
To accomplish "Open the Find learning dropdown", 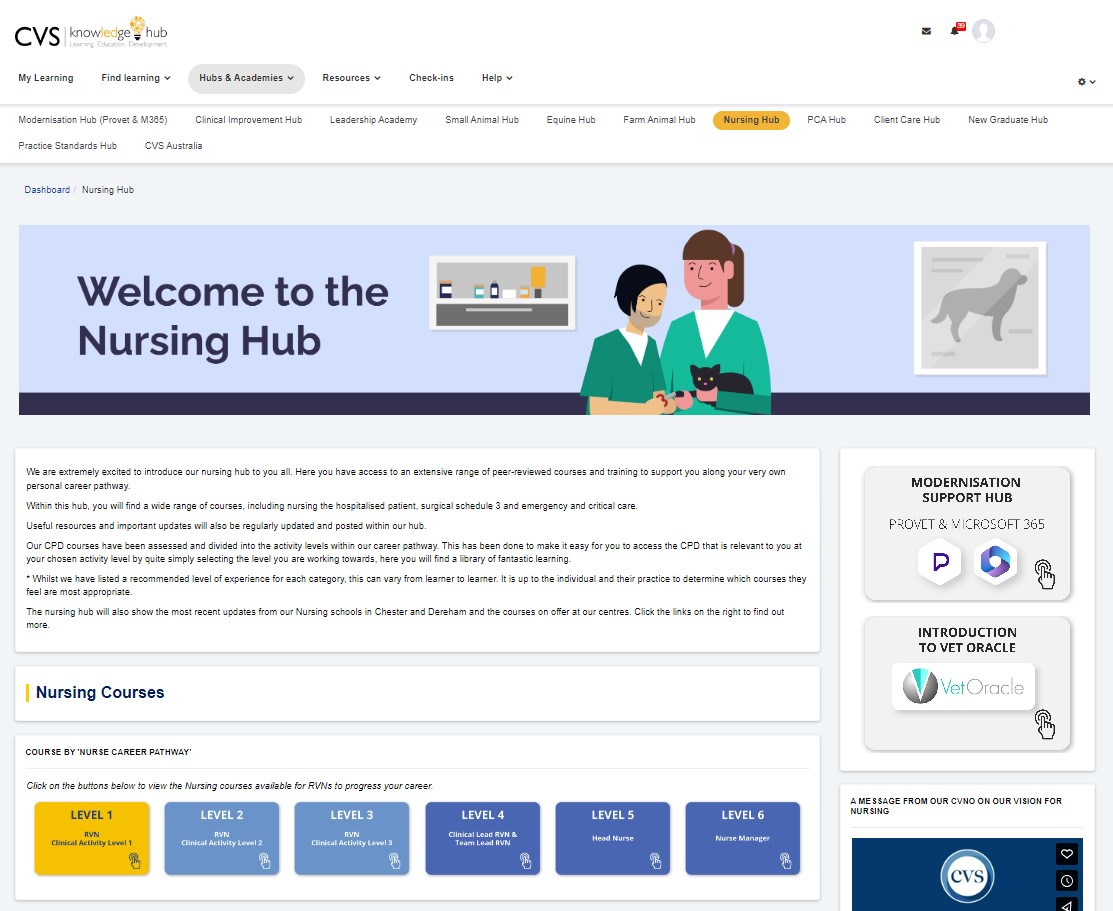I will click(x=135, y=77).
